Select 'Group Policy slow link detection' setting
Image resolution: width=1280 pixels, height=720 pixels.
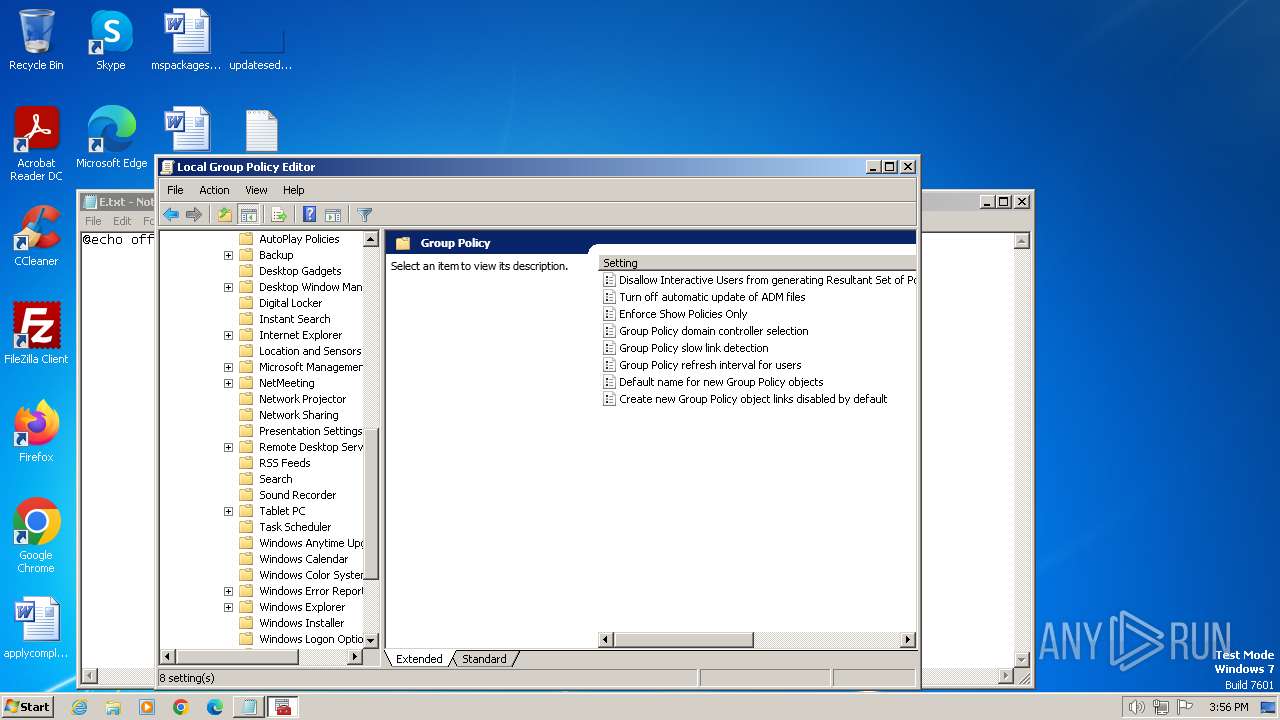tap(694, 348)
